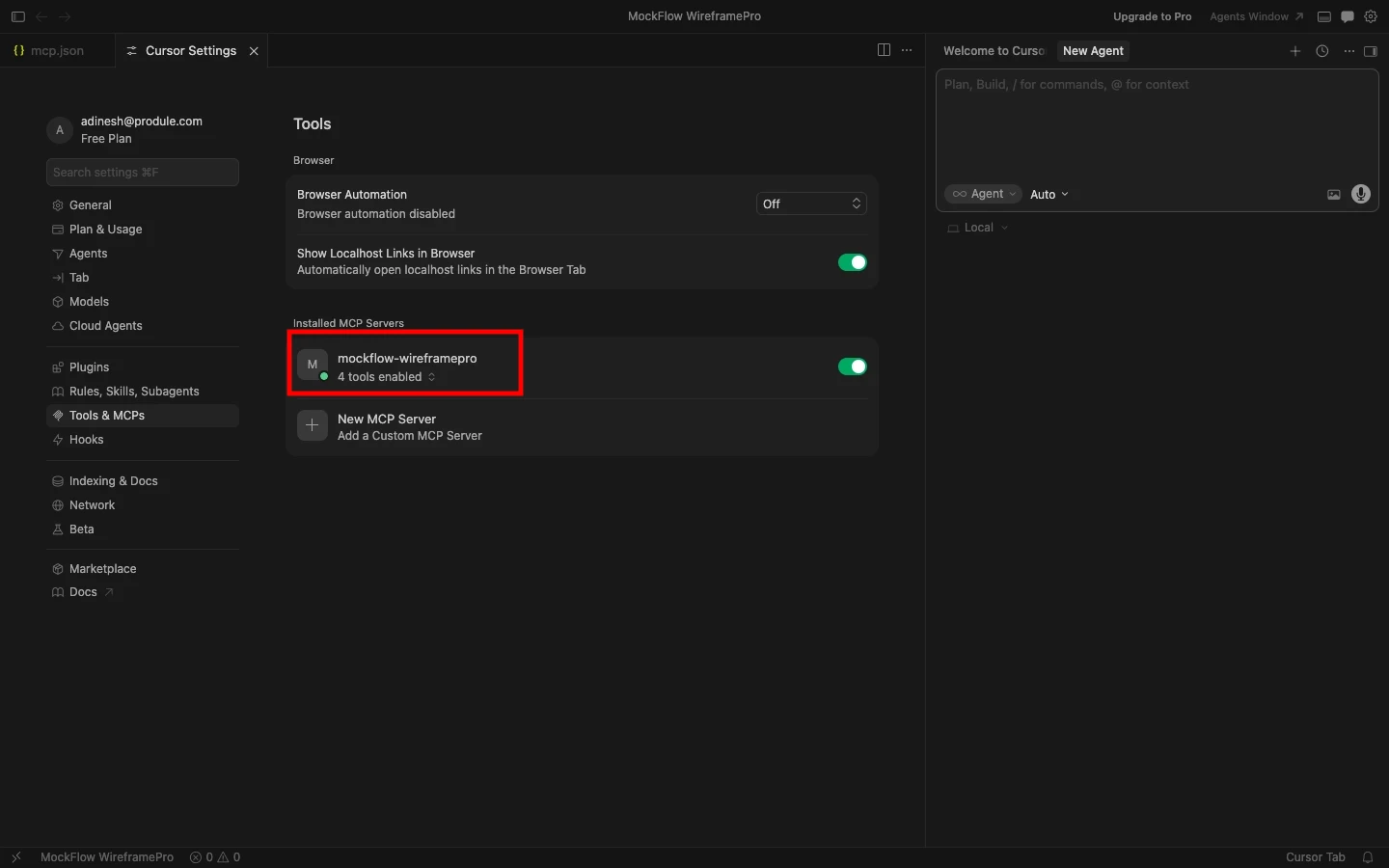Image resolution: width=1389 pixels, height=868 pixels.
Task: Open the Docs external link
Action: 143,592
